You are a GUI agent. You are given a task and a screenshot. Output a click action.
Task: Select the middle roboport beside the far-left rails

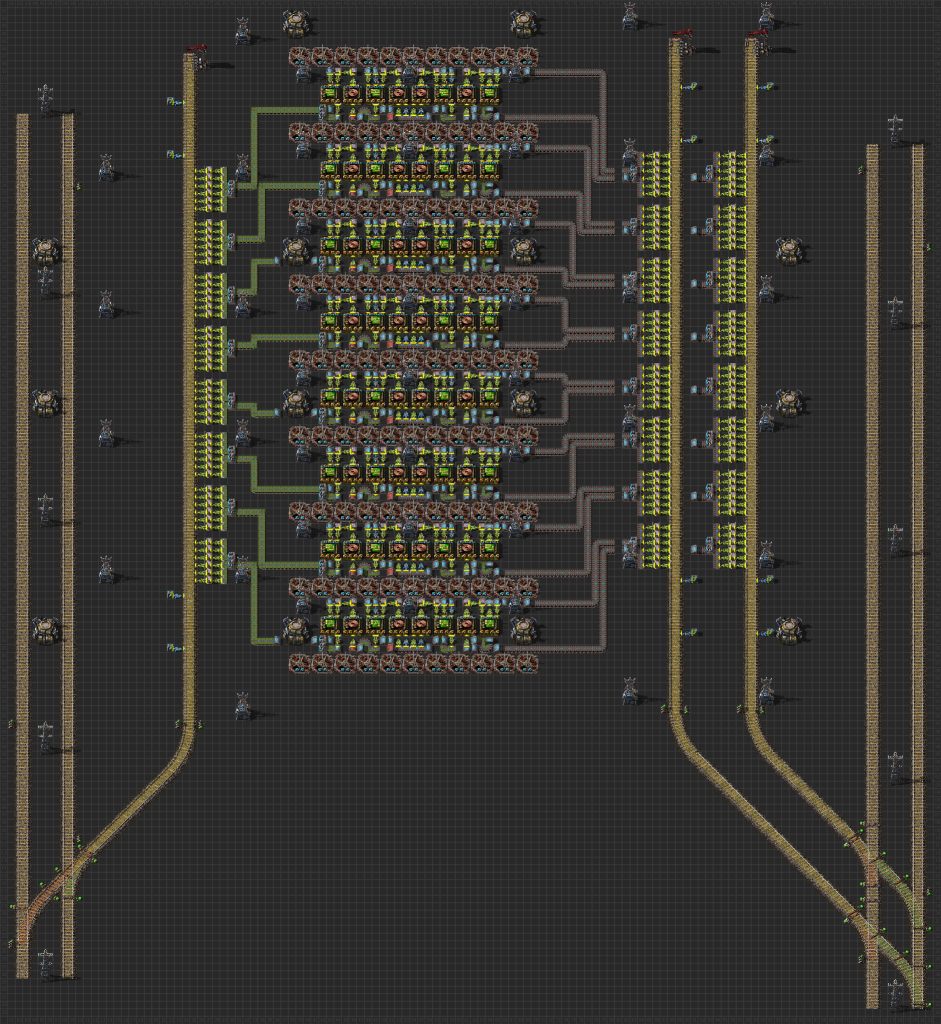click(x=46, y=402)
